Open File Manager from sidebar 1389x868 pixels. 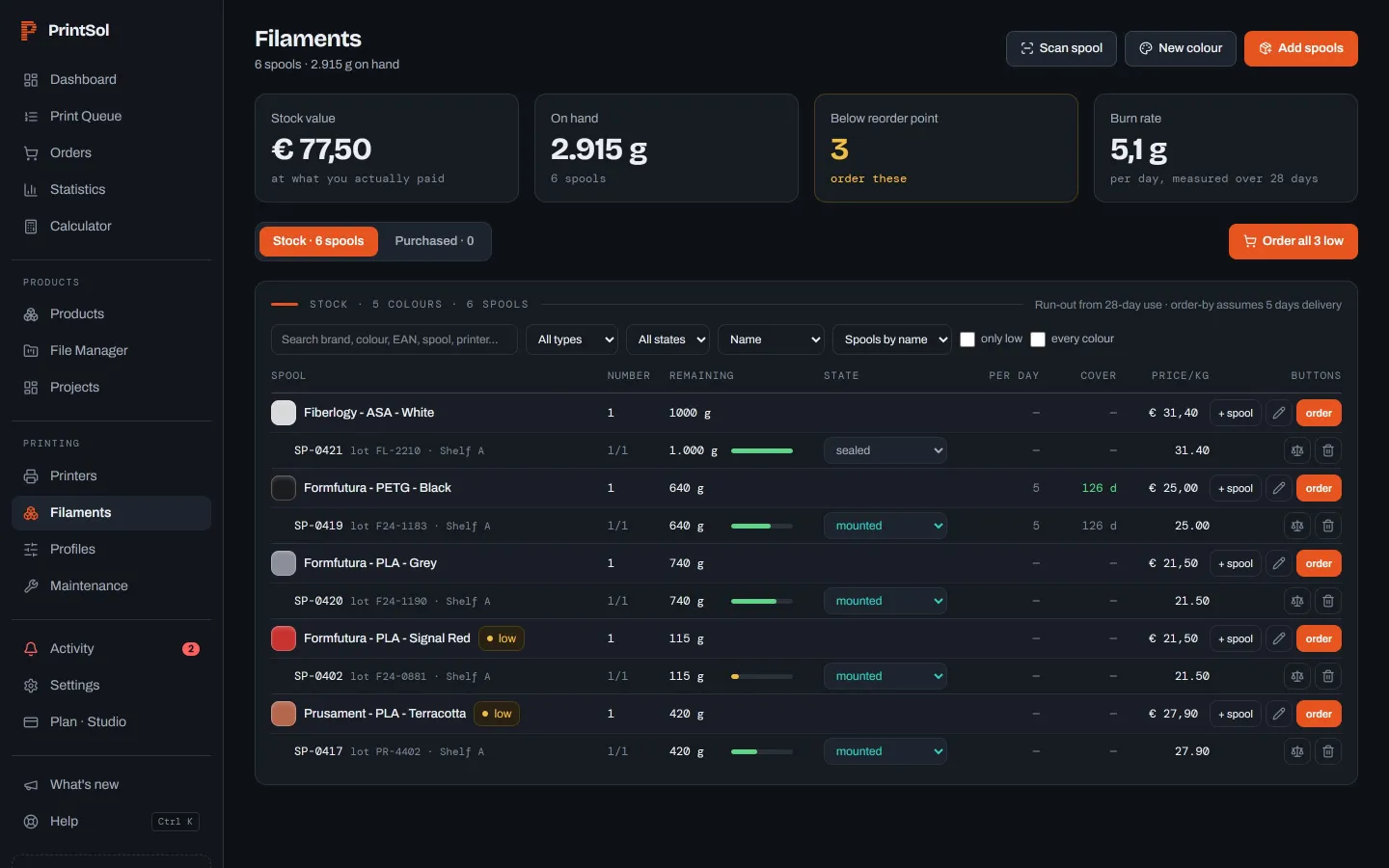point(111,350)
